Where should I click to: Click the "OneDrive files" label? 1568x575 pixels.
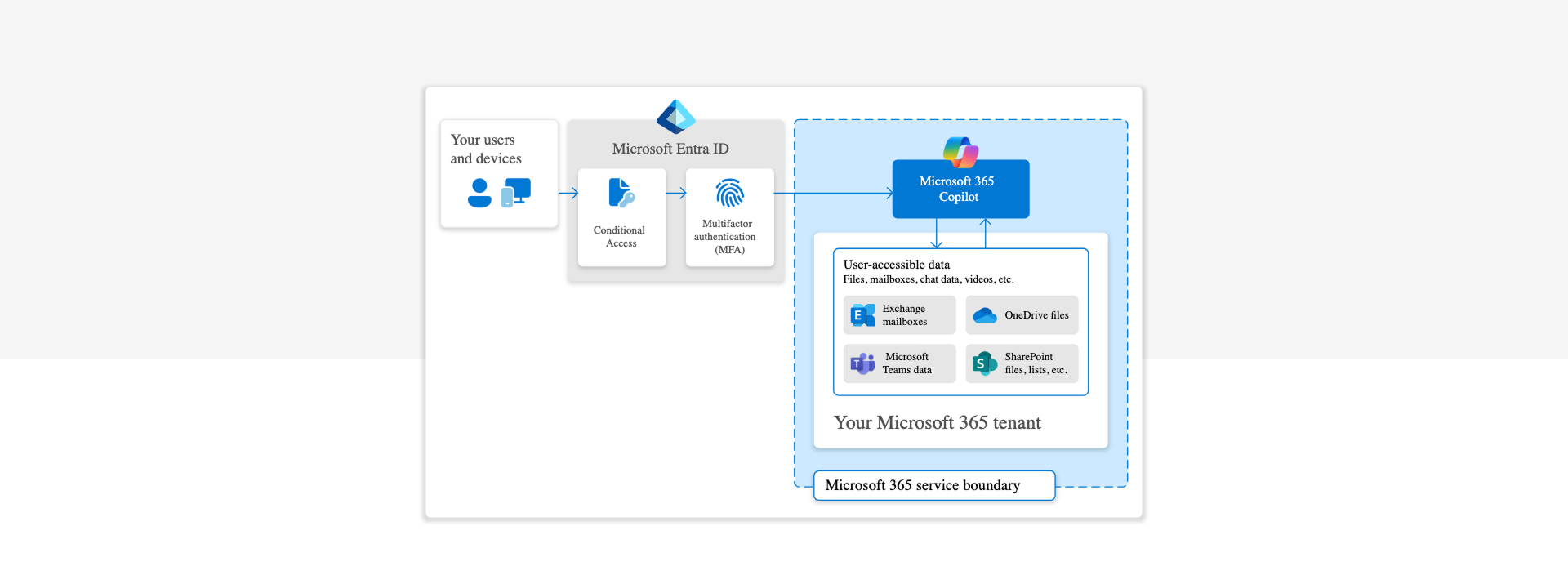[1036, 315]
